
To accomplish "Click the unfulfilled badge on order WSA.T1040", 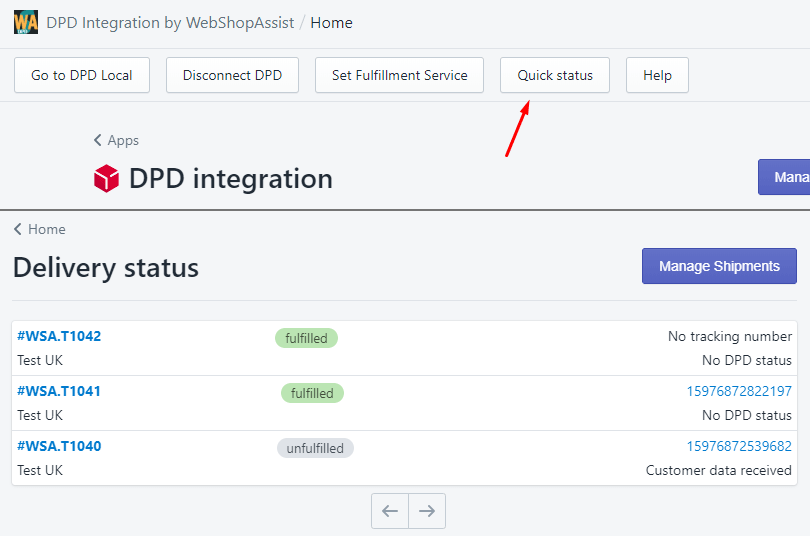I will pos(315,448).
